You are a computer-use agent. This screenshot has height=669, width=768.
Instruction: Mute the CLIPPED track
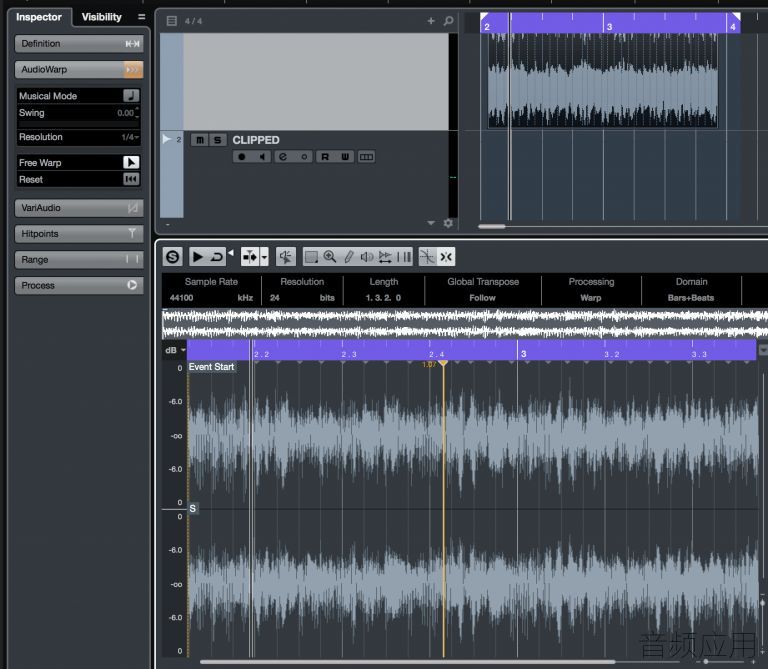click(x=200, y=140)
